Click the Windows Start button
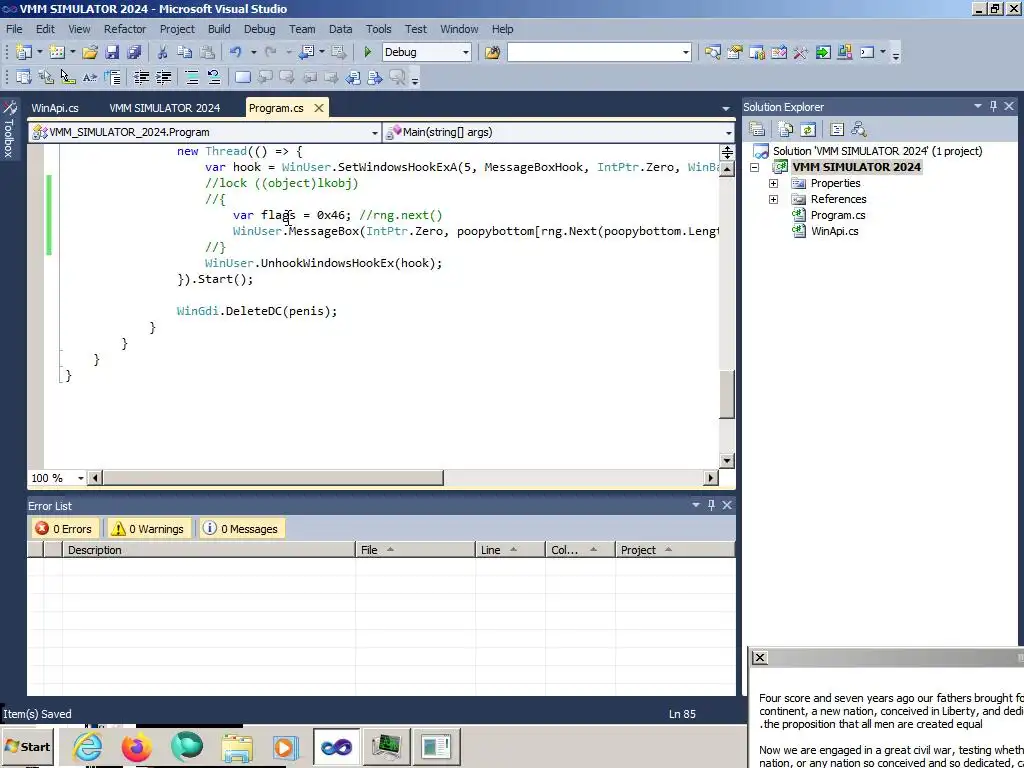 [x=27, y=747]
